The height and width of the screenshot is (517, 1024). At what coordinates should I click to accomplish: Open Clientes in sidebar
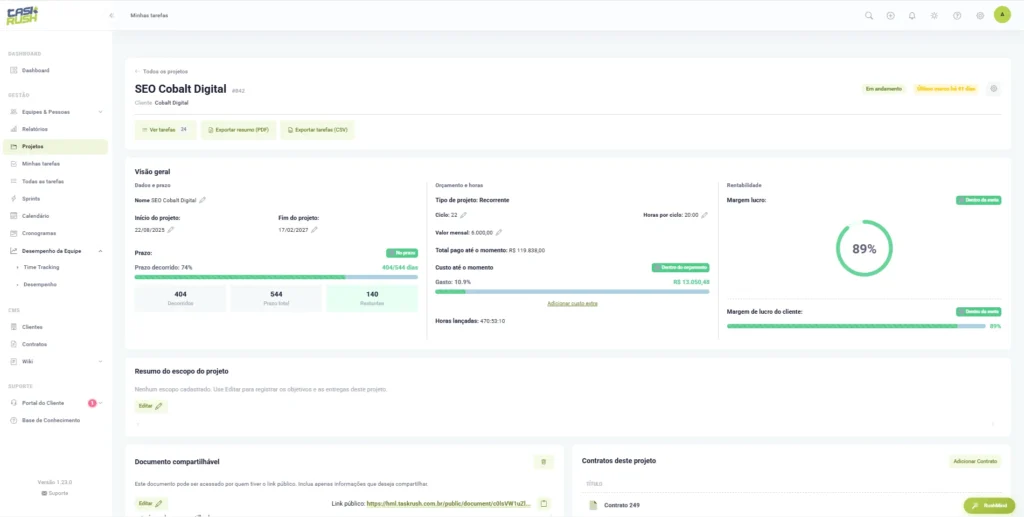[x=56, y=327]
